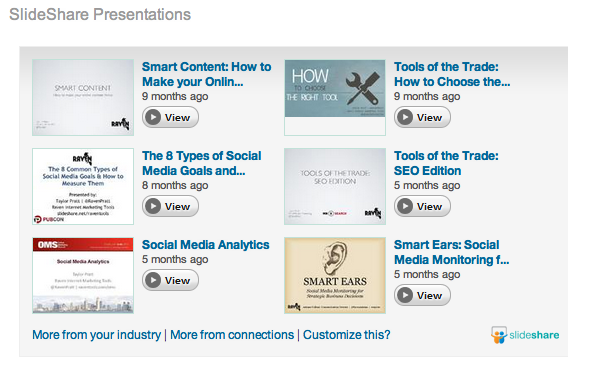
Task: Click the 'SlideShare Presentations' heading
Action: click(x=100, y=15)
